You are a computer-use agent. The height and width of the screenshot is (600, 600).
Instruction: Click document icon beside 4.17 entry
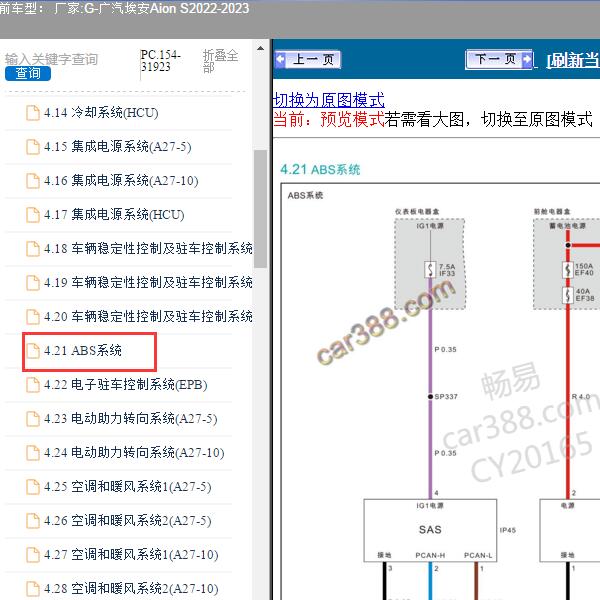[33, 215]
